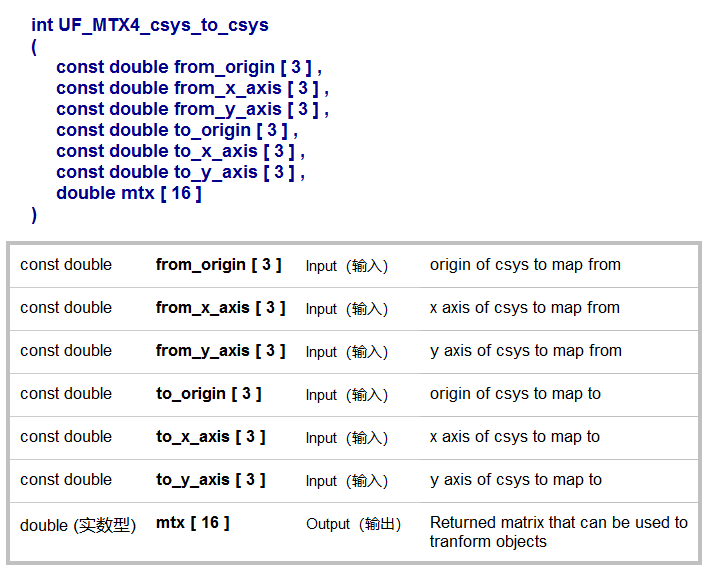
Task: Select signature line 'double mtx [ 16 ]'
Action: point(128,193)
